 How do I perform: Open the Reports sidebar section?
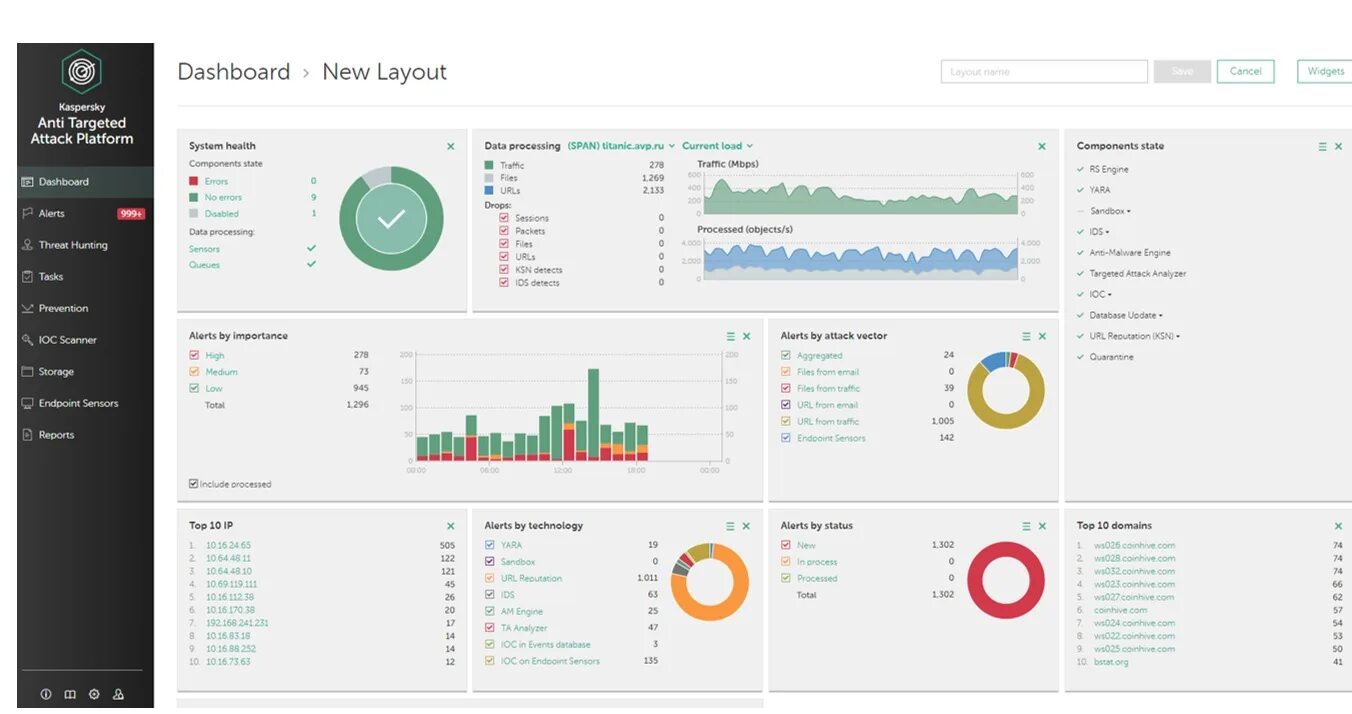[85, 435]
